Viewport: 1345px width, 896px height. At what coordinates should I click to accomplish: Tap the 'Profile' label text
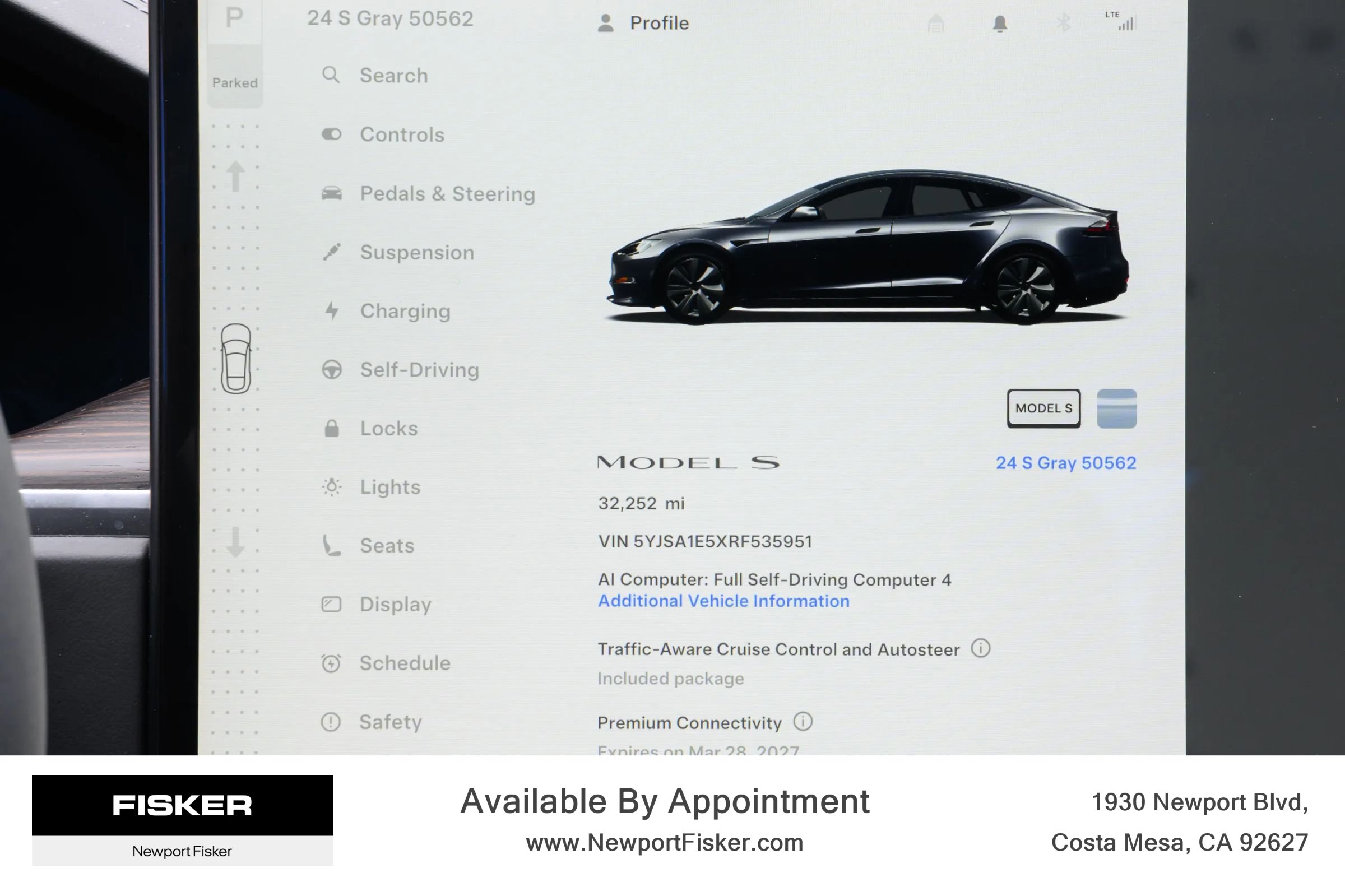click(x=660, y=23)
